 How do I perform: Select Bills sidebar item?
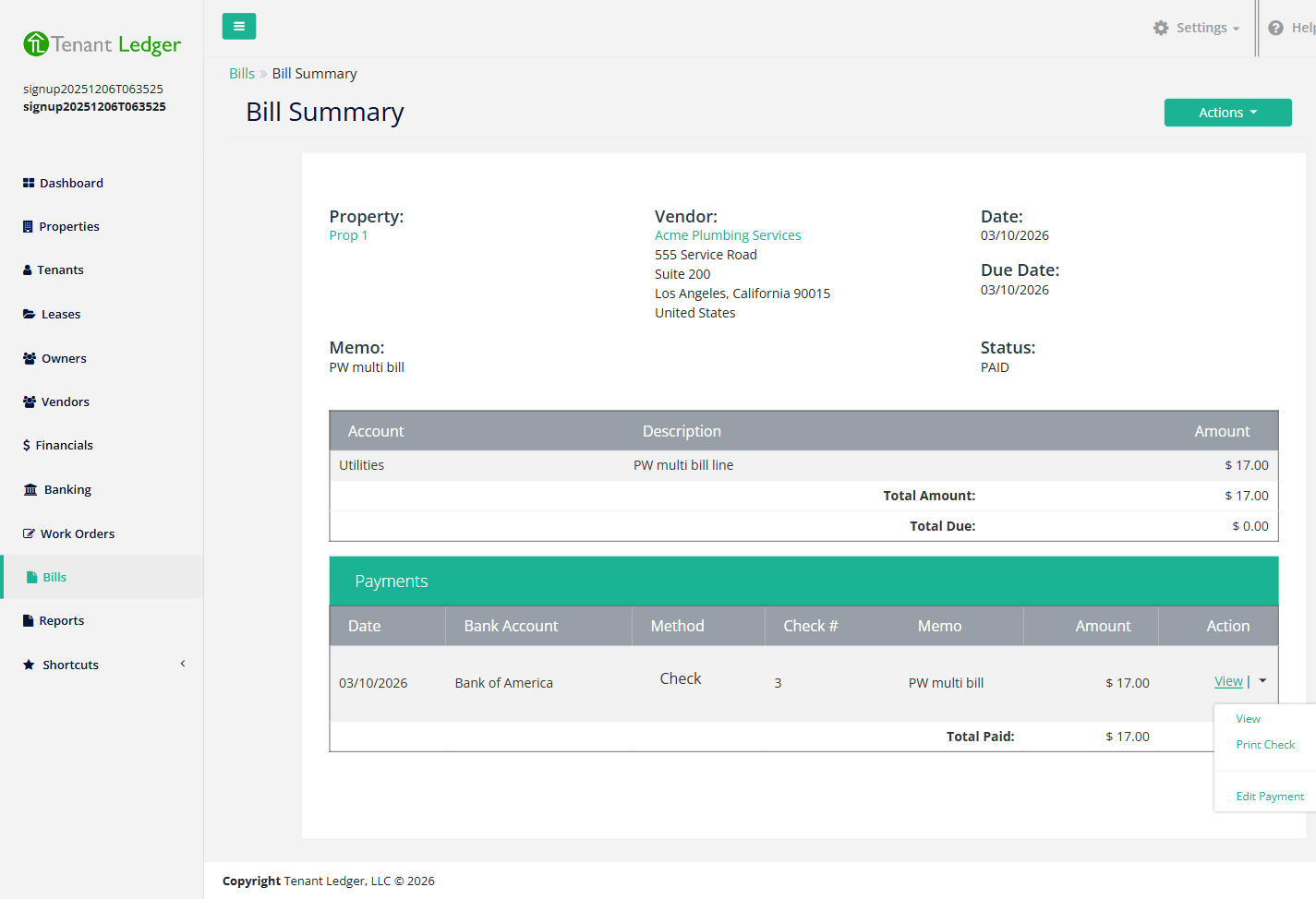coord(102,577)
